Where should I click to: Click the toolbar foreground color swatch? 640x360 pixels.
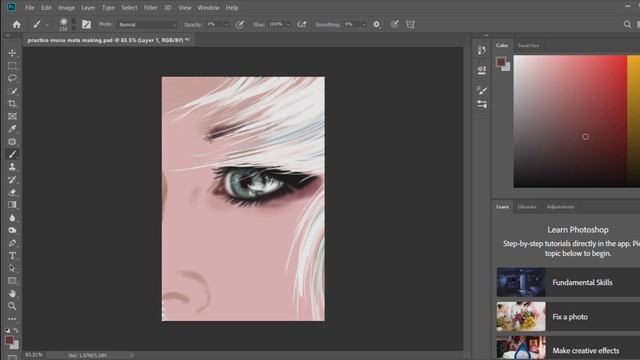(9, 340)
